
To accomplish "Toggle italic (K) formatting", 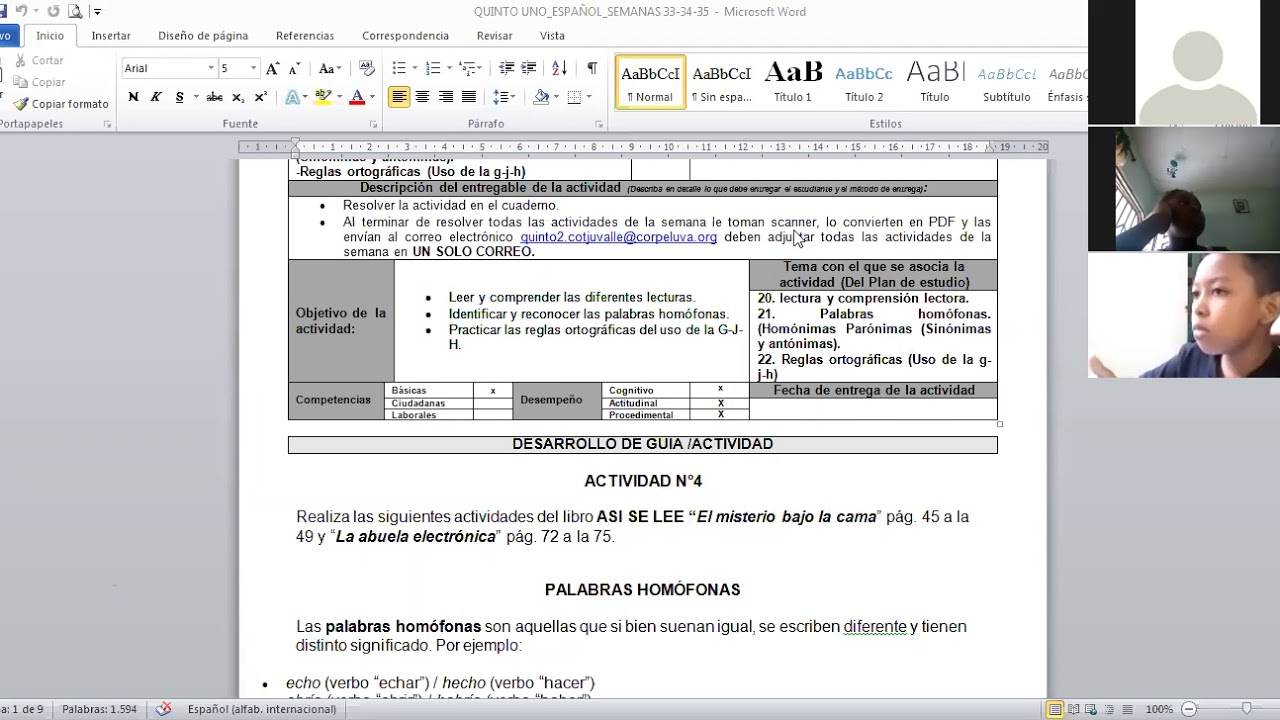I will [x=156, y=97].
